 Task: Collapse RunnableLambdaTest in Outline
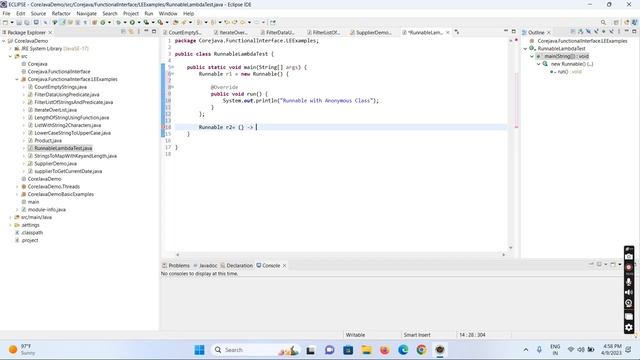click(525, 49)
